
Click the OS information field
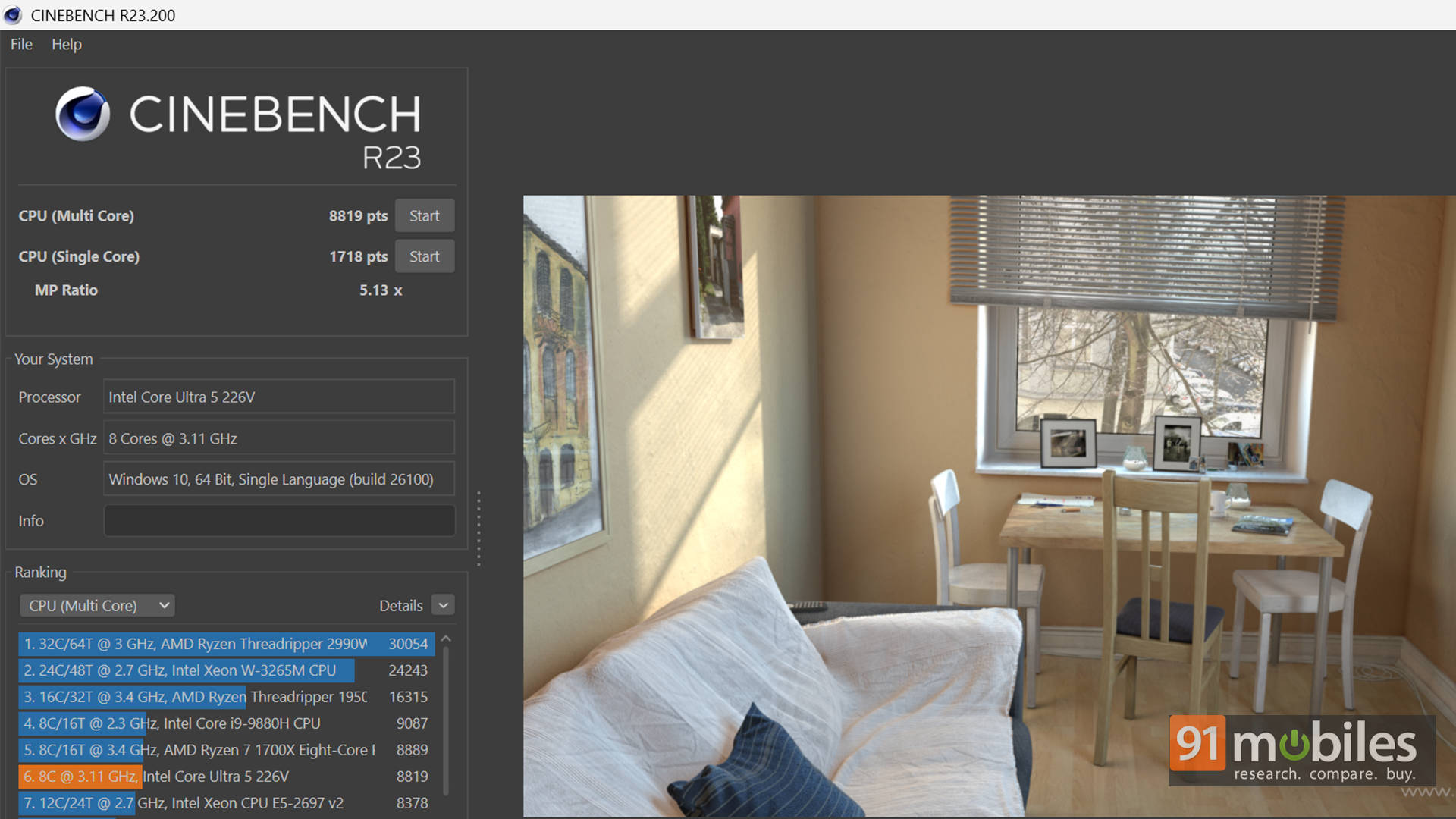tap(278, 480)
